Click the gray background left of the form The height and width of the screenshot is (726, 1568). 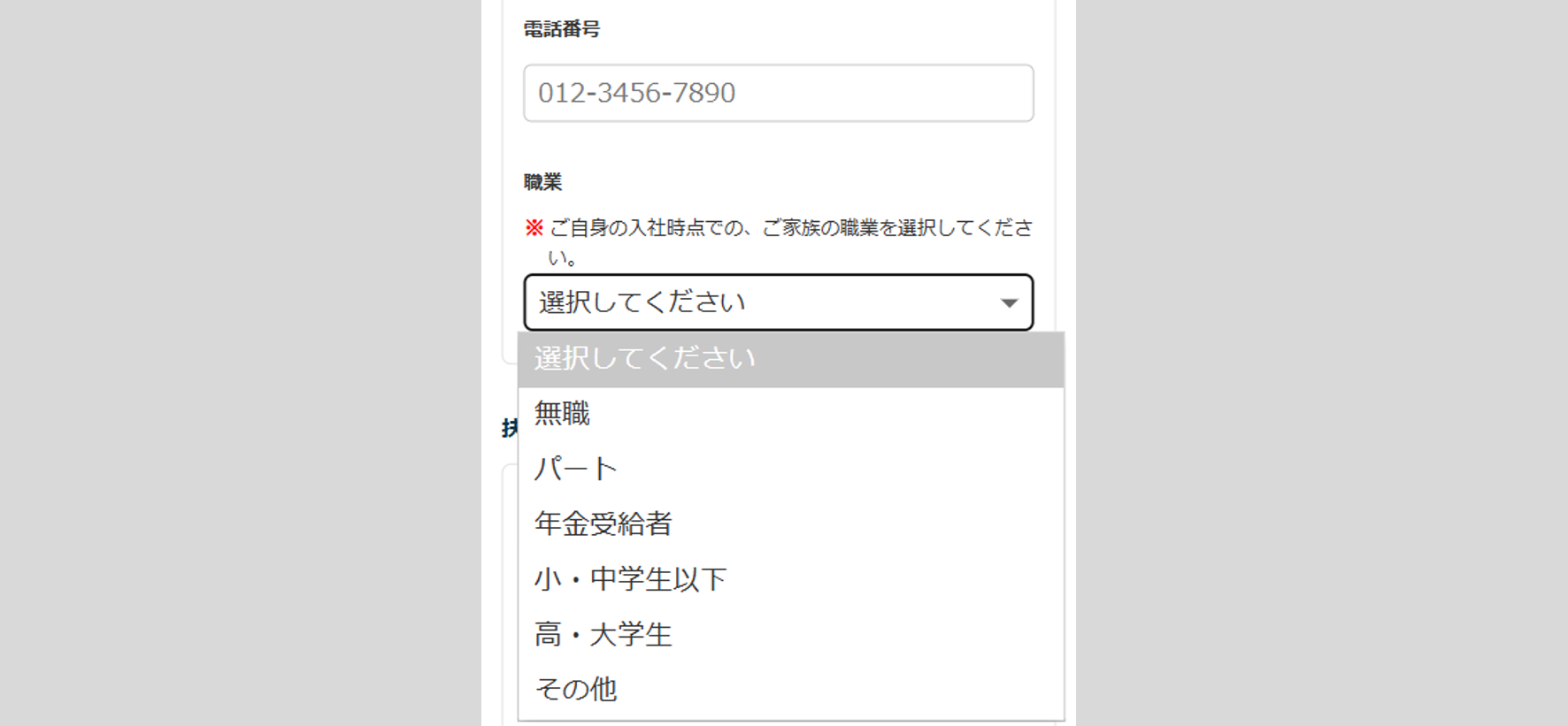239,363
